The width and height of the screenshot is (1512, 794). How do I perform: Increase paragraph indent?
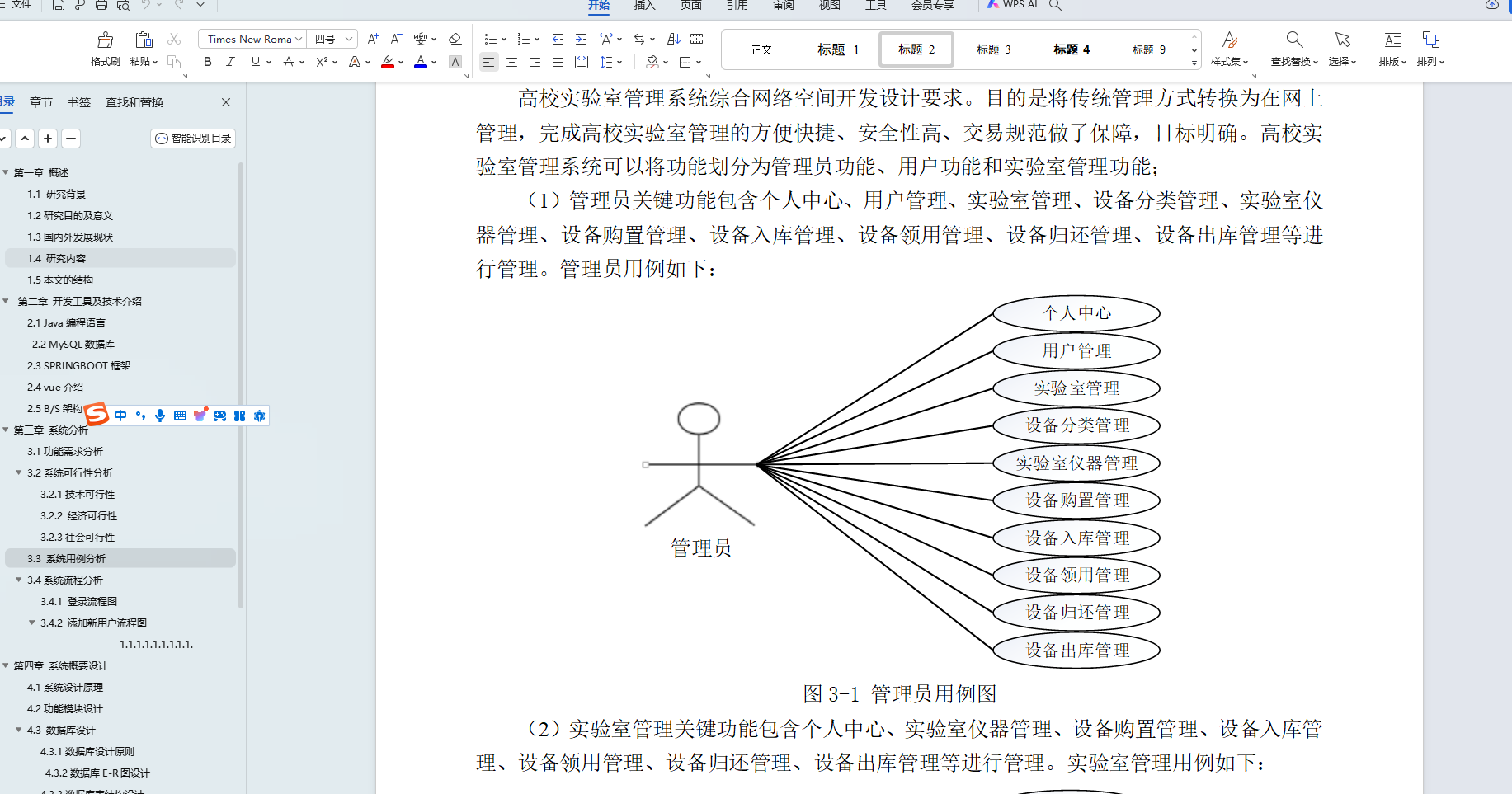[x=582, y=39]
